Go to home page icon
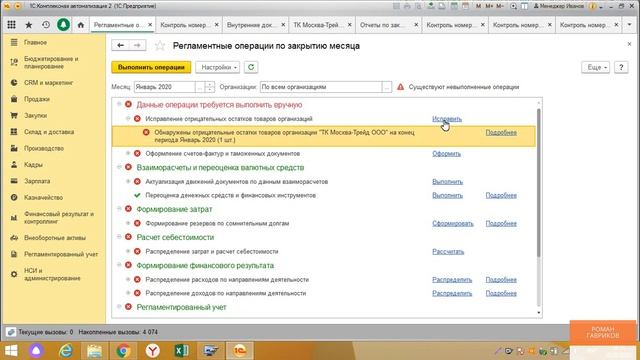 (81, 25)
